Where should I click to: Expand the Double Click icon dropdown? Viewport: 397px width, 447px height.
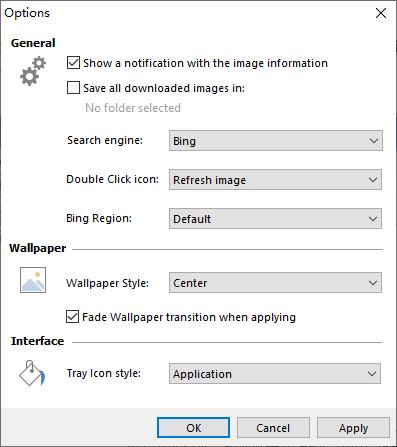275,180
